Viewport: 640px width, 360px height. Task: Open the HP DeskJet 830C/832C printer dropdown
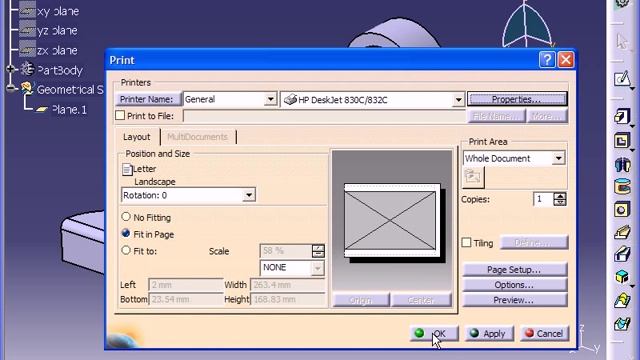pyautogui.click(x=458, y=100)
